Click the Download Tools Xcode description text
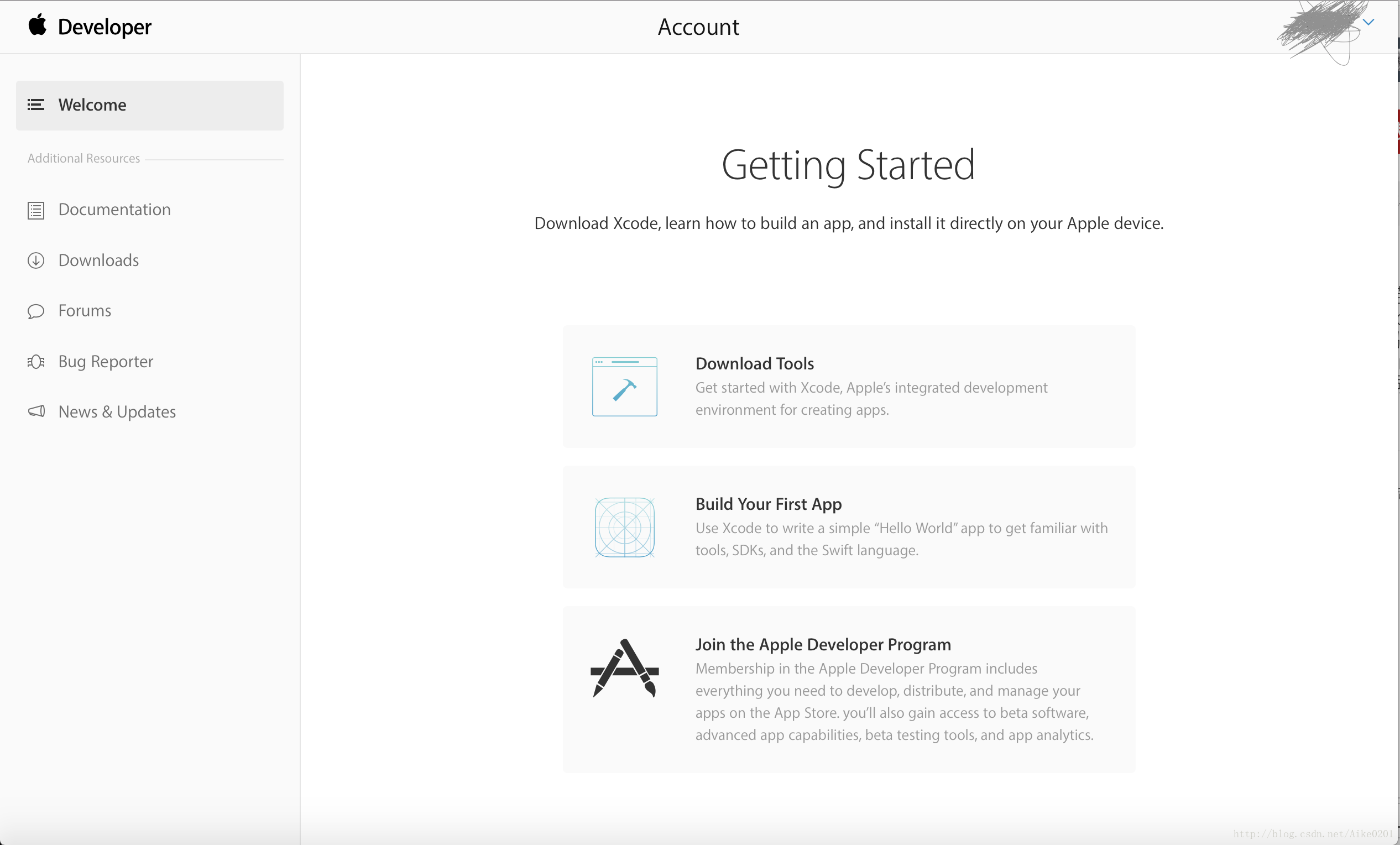Viewport: 1400px width, 845px height. click(x=871, y=398)
